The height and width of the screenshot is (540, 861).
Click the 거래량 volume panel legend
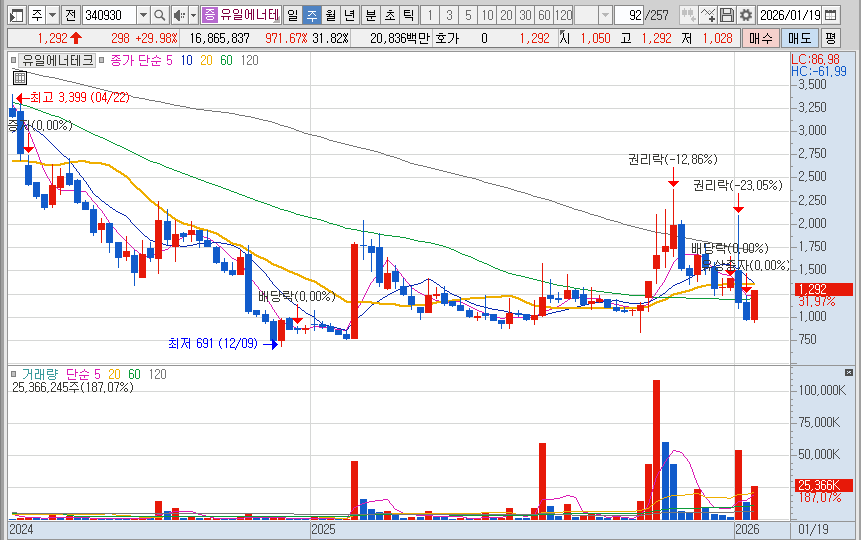click(x=40, y=375)
